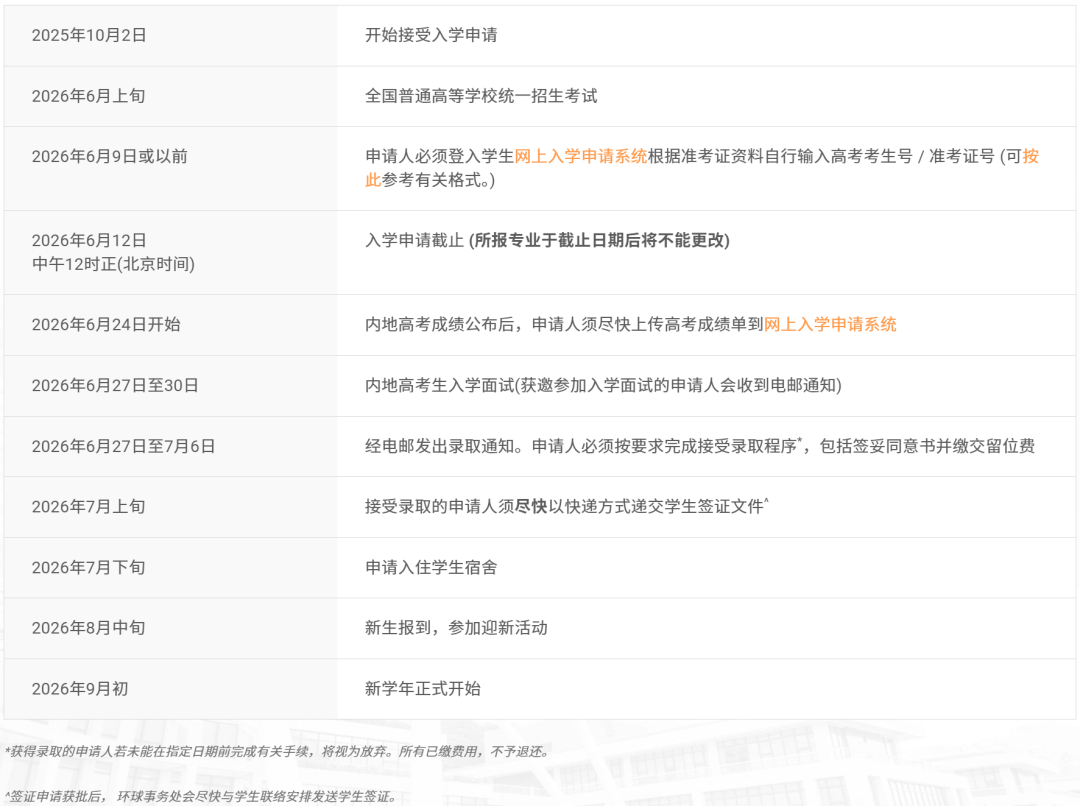1080x806 pixels.
Task: Open the 网上入学申请系统 link in the June 24 row
Action: 830,324
